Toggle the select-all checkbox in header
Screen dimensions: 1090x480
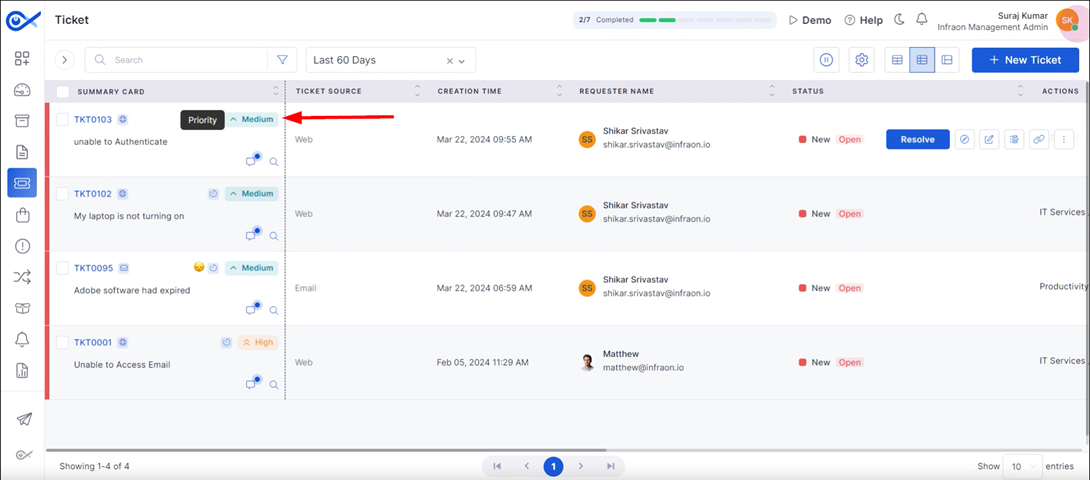tap(62, 92)
